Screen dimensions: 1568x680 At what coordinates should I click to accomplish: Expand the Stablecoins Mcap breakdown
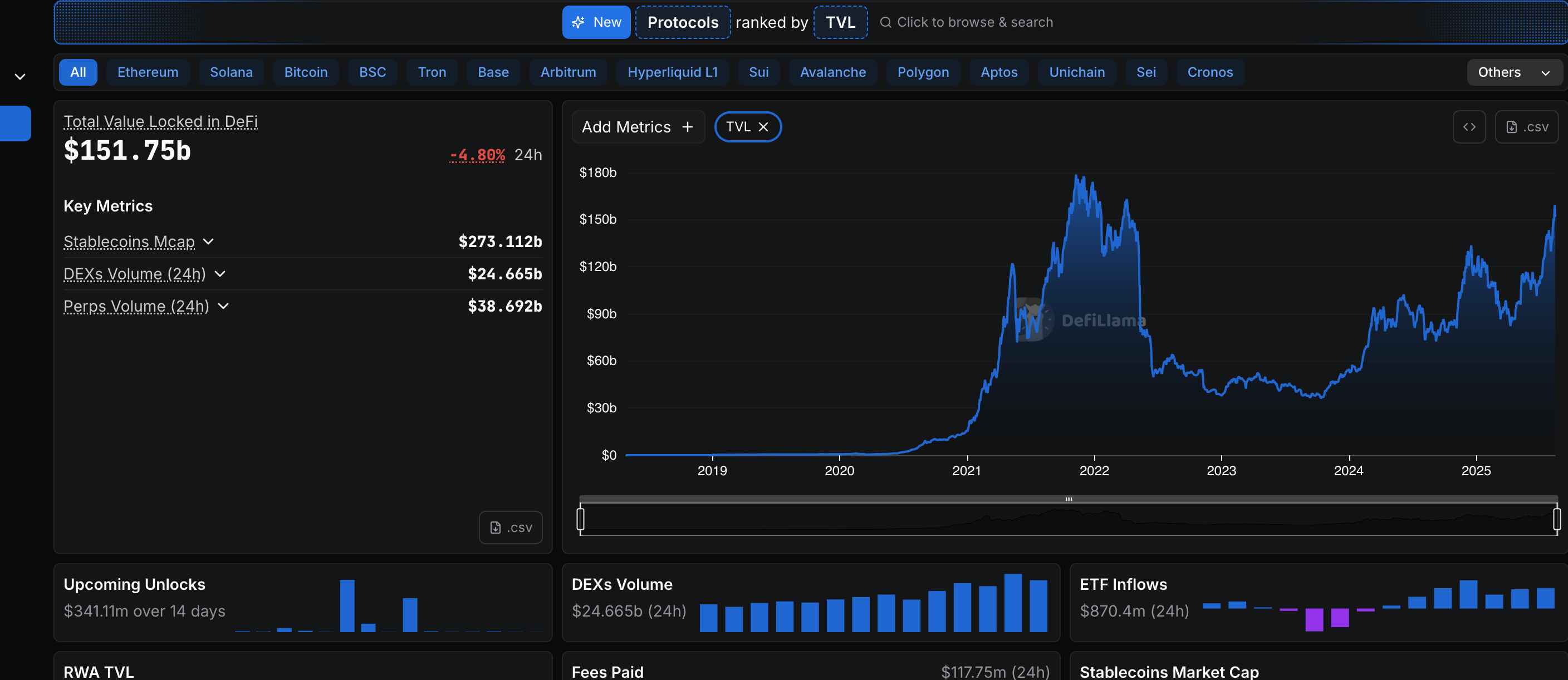click(x=208, y=242)
